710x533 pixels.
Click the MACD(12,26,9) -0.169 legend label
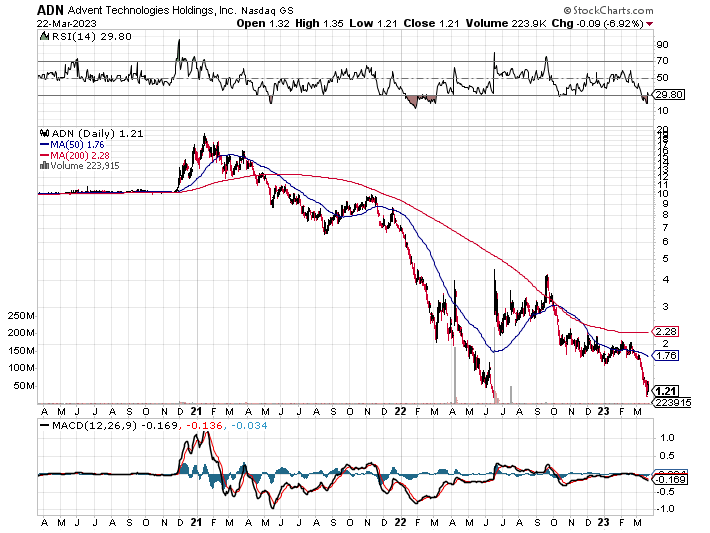115,426
